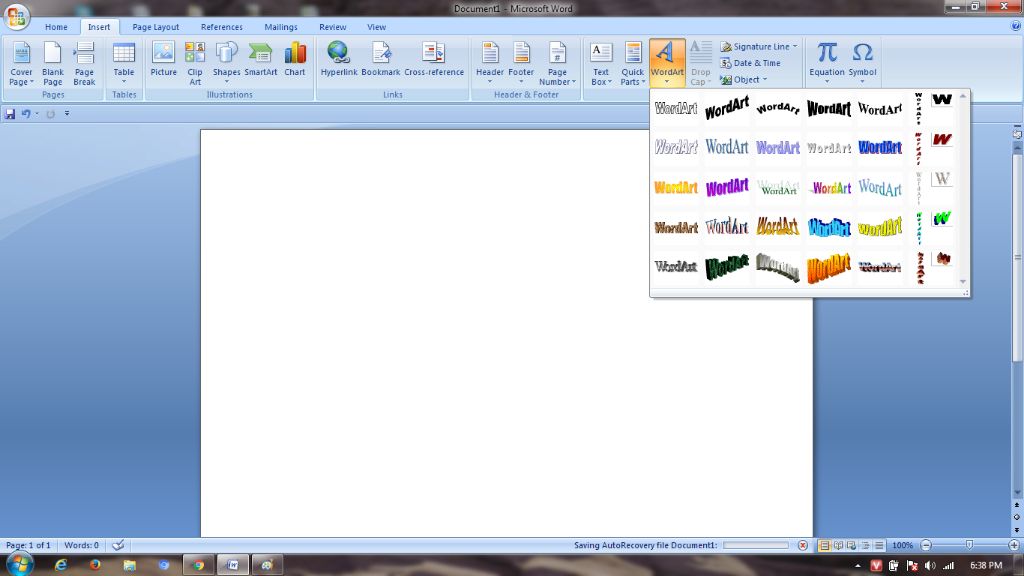
Task: Select the plain outline WordArt style
Action: pos(676,108)
